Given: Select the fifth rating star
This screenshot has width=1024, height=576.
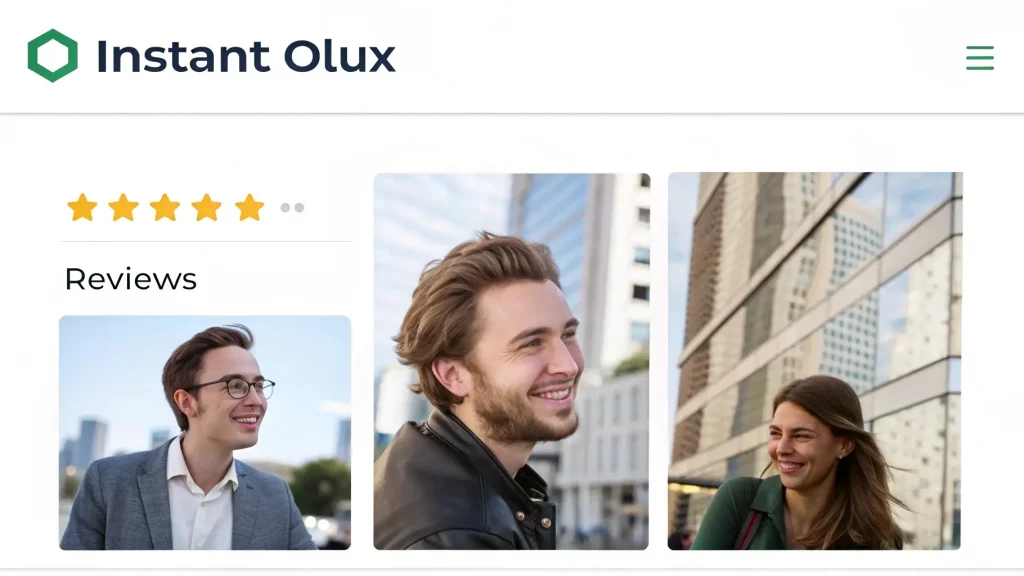Looking at the screenshot, I should (249, 208).
